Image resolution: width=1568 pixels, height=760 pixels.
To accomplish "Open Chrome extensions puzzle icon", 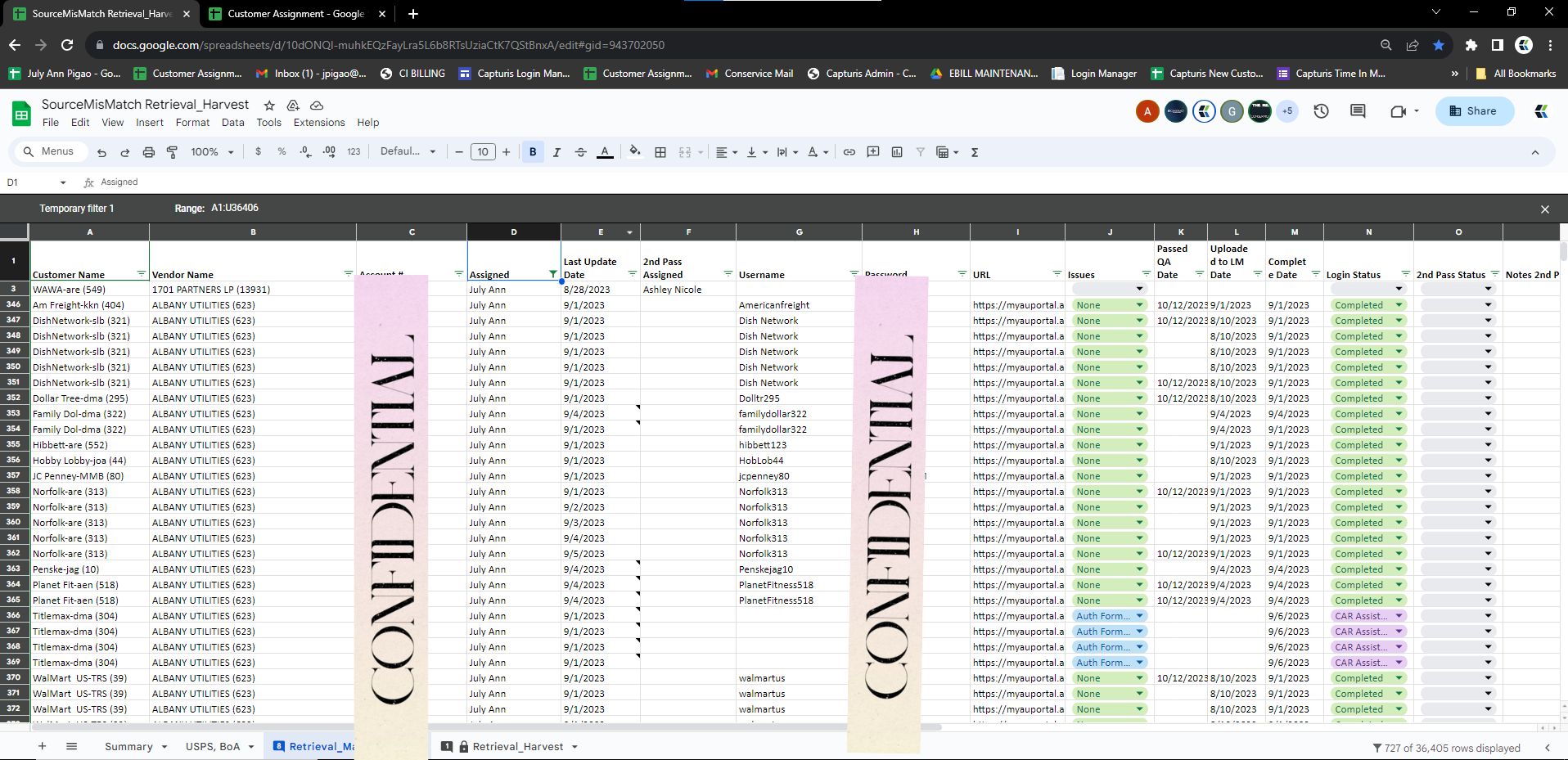I will click(1471, 45).
